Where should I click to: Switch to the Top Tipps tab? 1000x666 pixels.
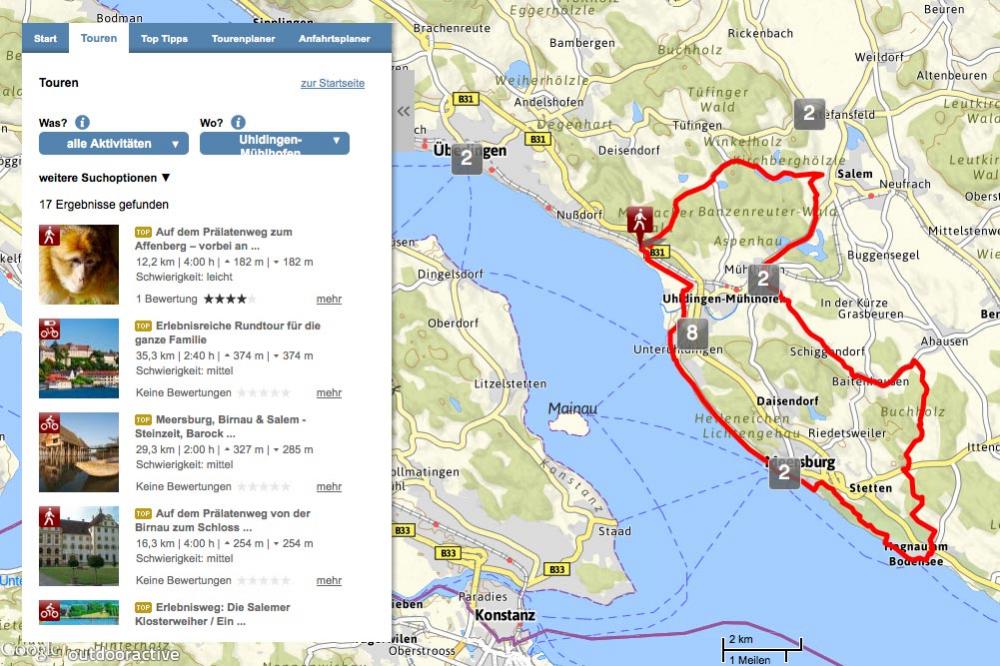point(164,39)
